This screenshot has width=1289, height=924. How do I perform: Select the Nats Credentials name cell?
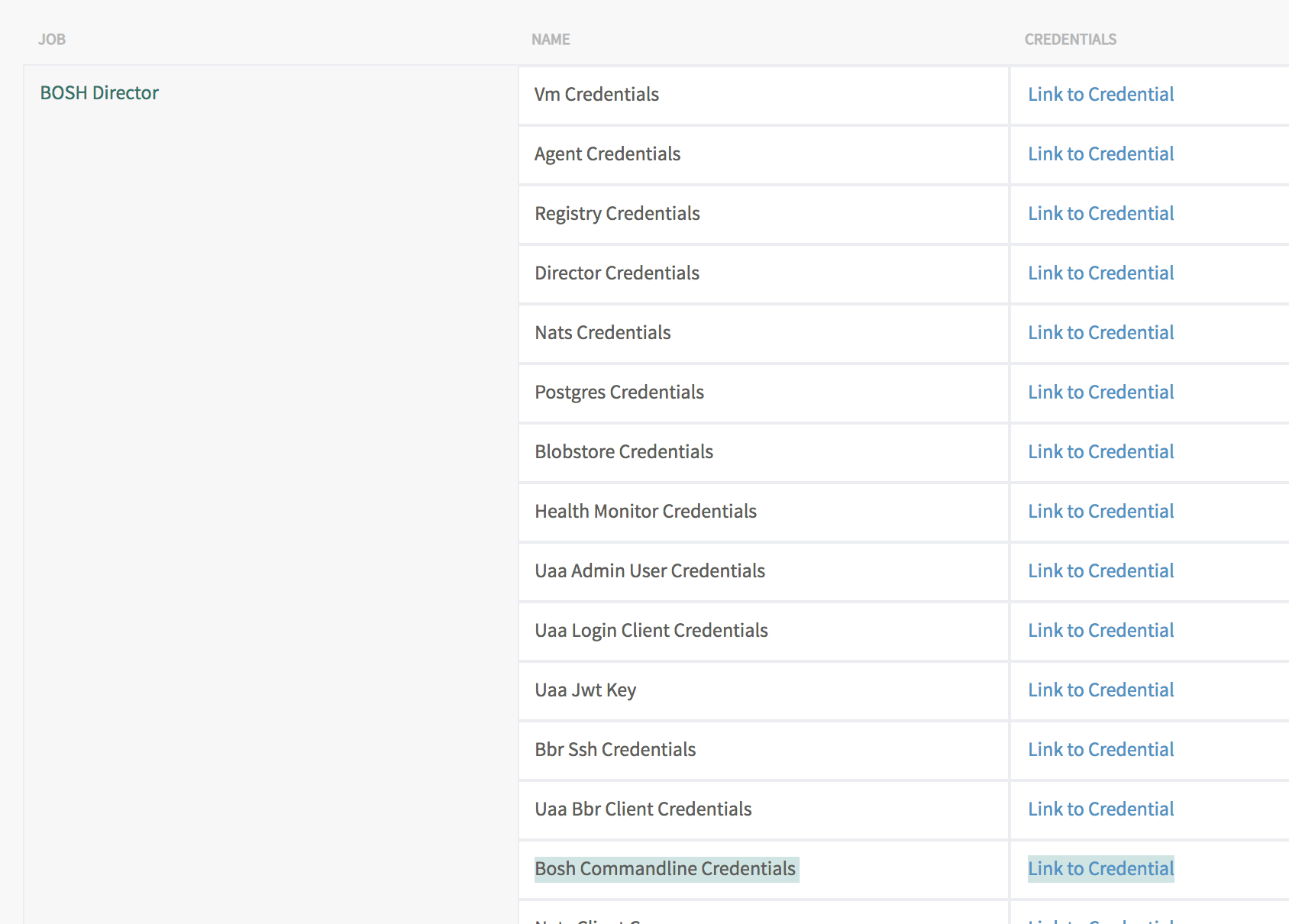pyautogui.click(x=764, y=333)
